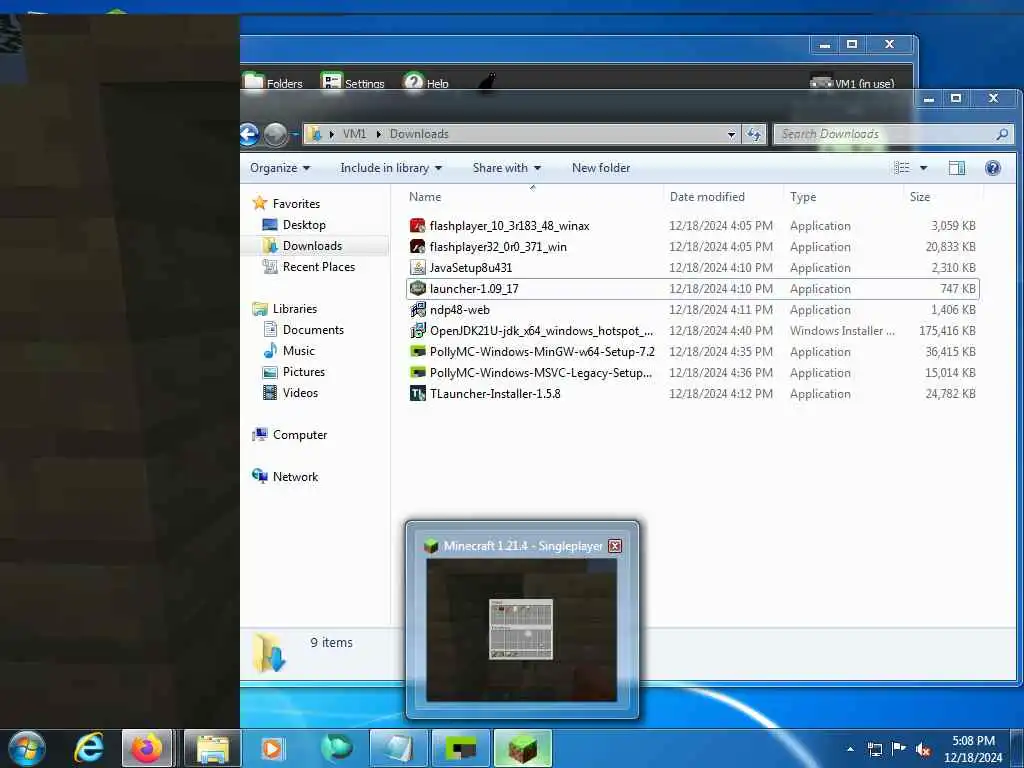Open the Pictures library
Image resolution: width=1024 pixels, height=768 pixels.
(304, 372)
